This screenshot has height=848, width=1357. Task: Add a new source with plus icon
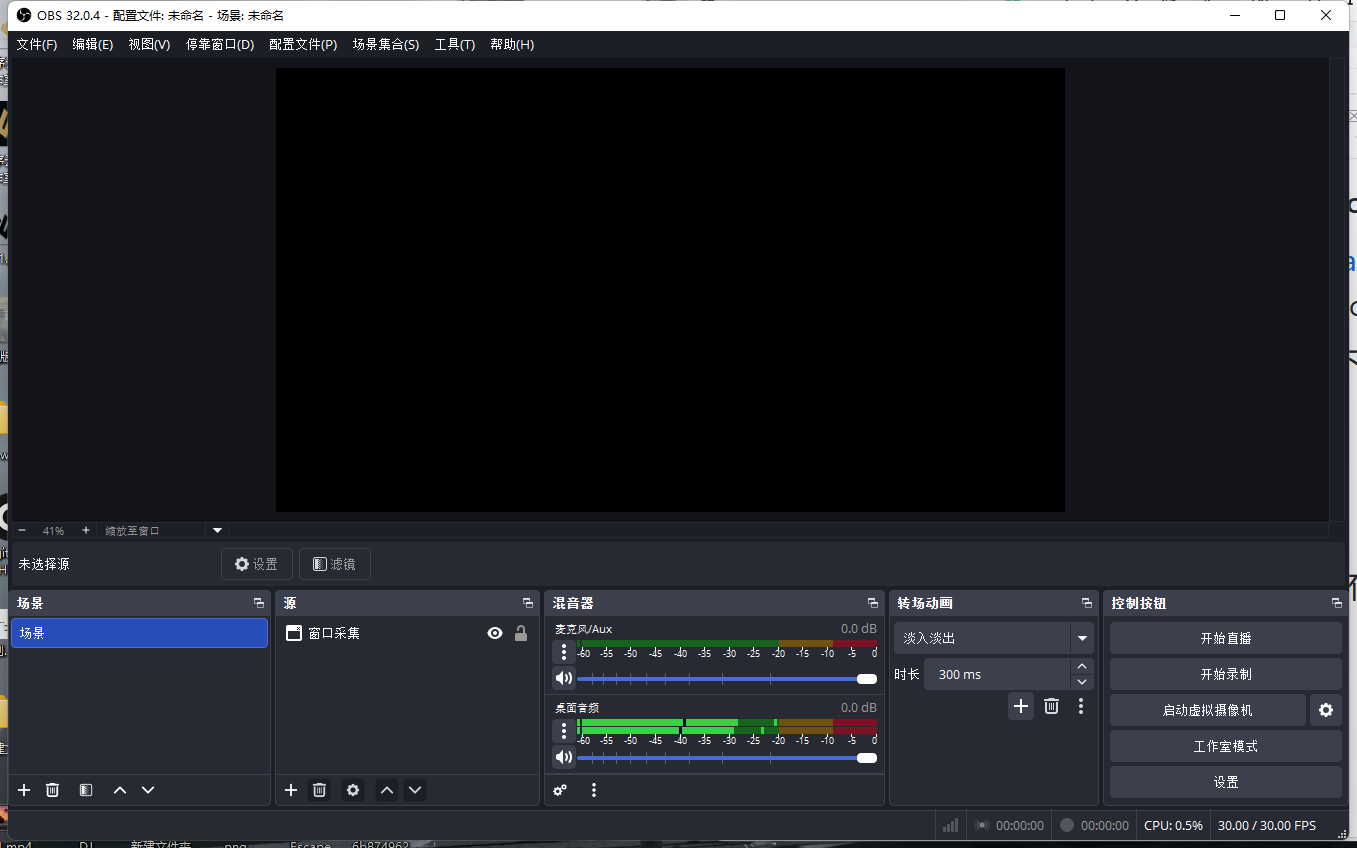tap(291, 790)
